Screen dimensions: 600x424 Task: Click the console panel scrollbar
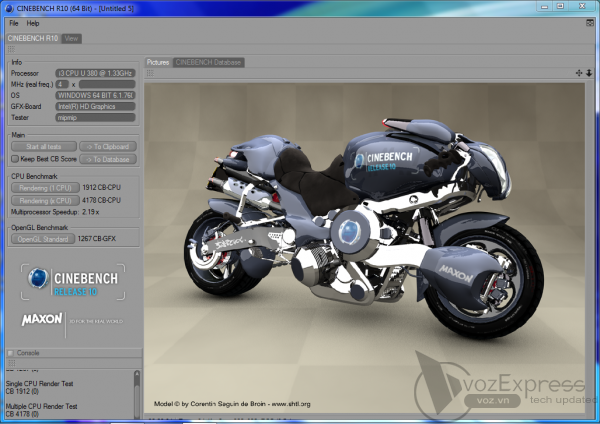(137, 394)
